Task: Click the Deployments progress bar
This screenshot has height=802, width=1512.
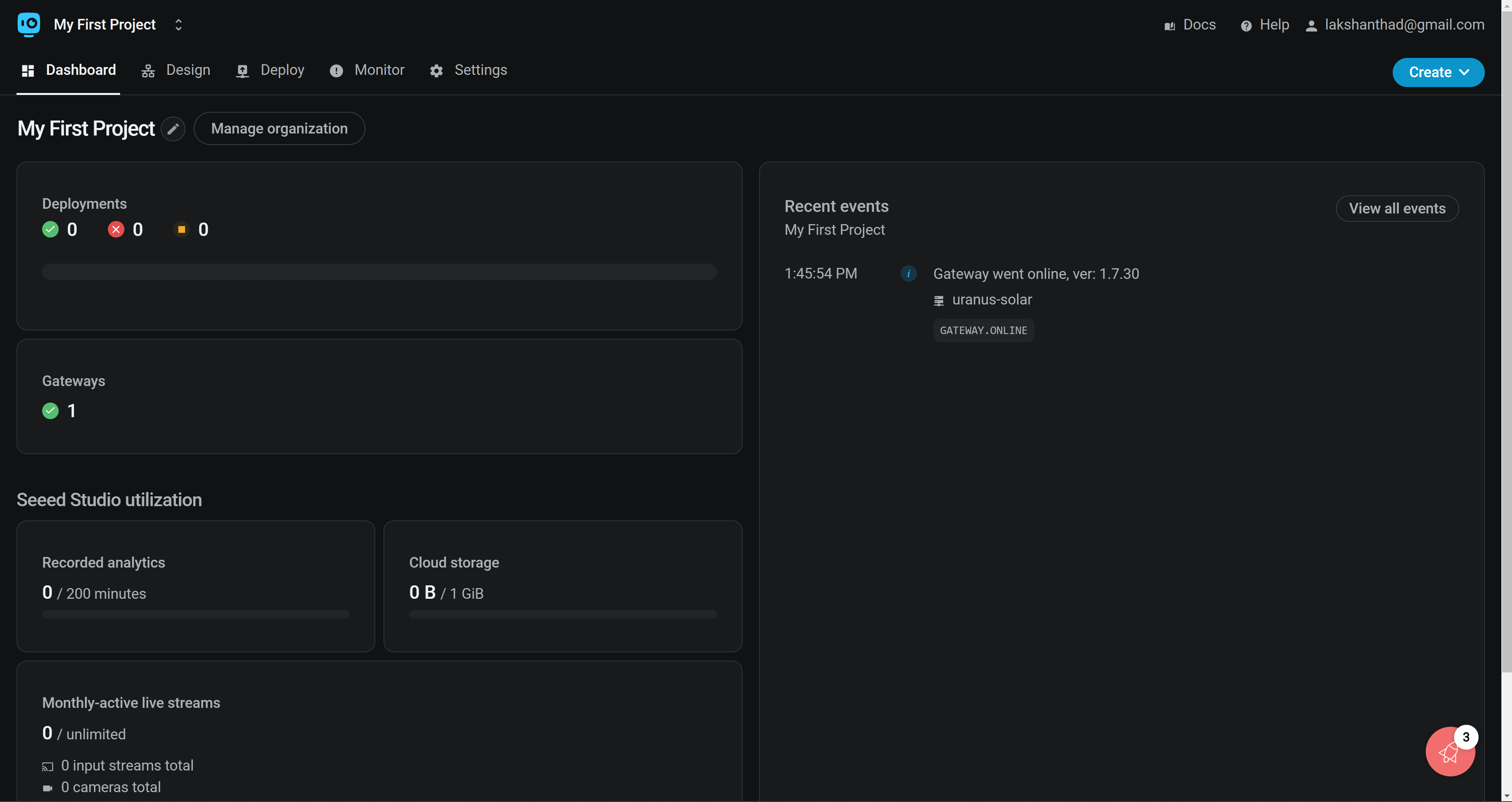Action: [379, 272]
